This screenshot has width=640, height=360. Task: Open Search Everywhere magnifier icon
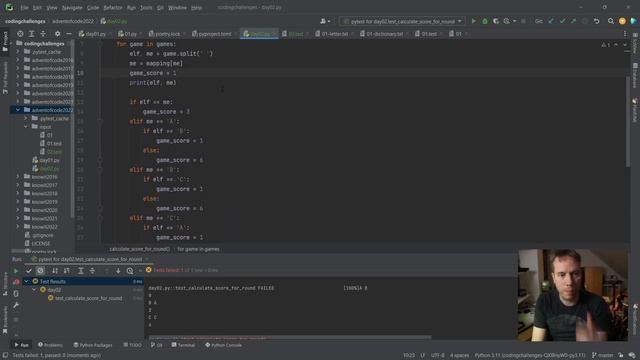tap(611, 21)
